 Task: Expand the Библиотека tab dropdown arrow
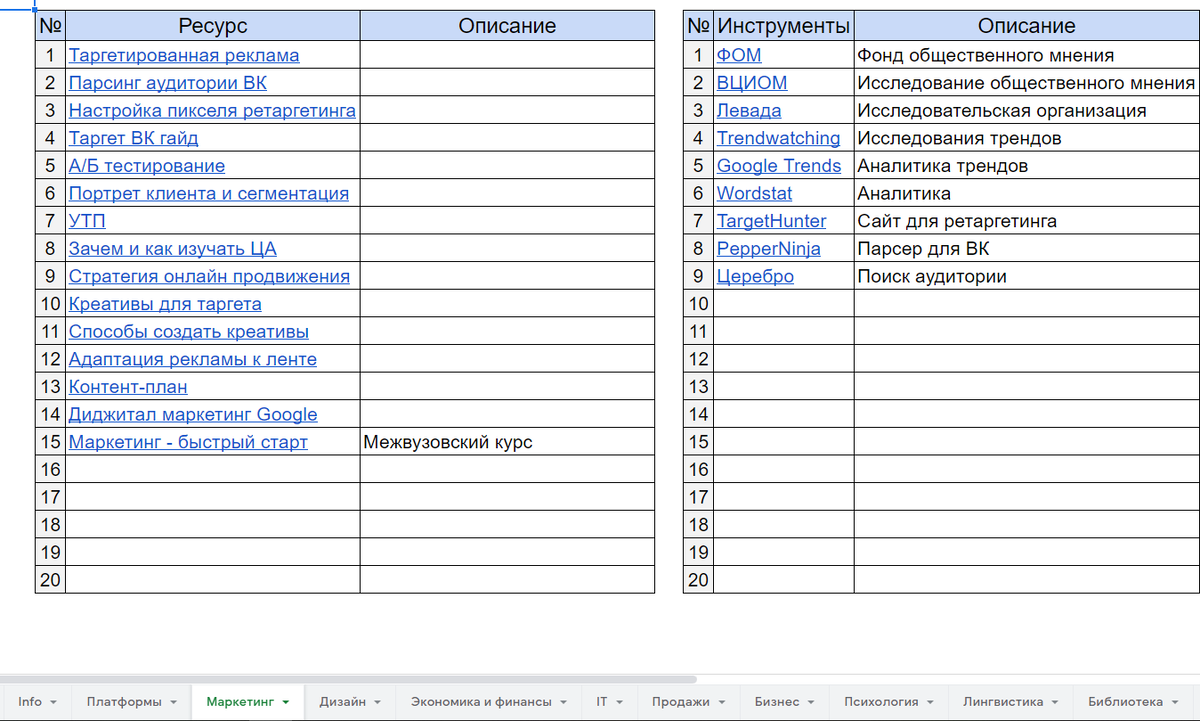tap(1176, 703)
